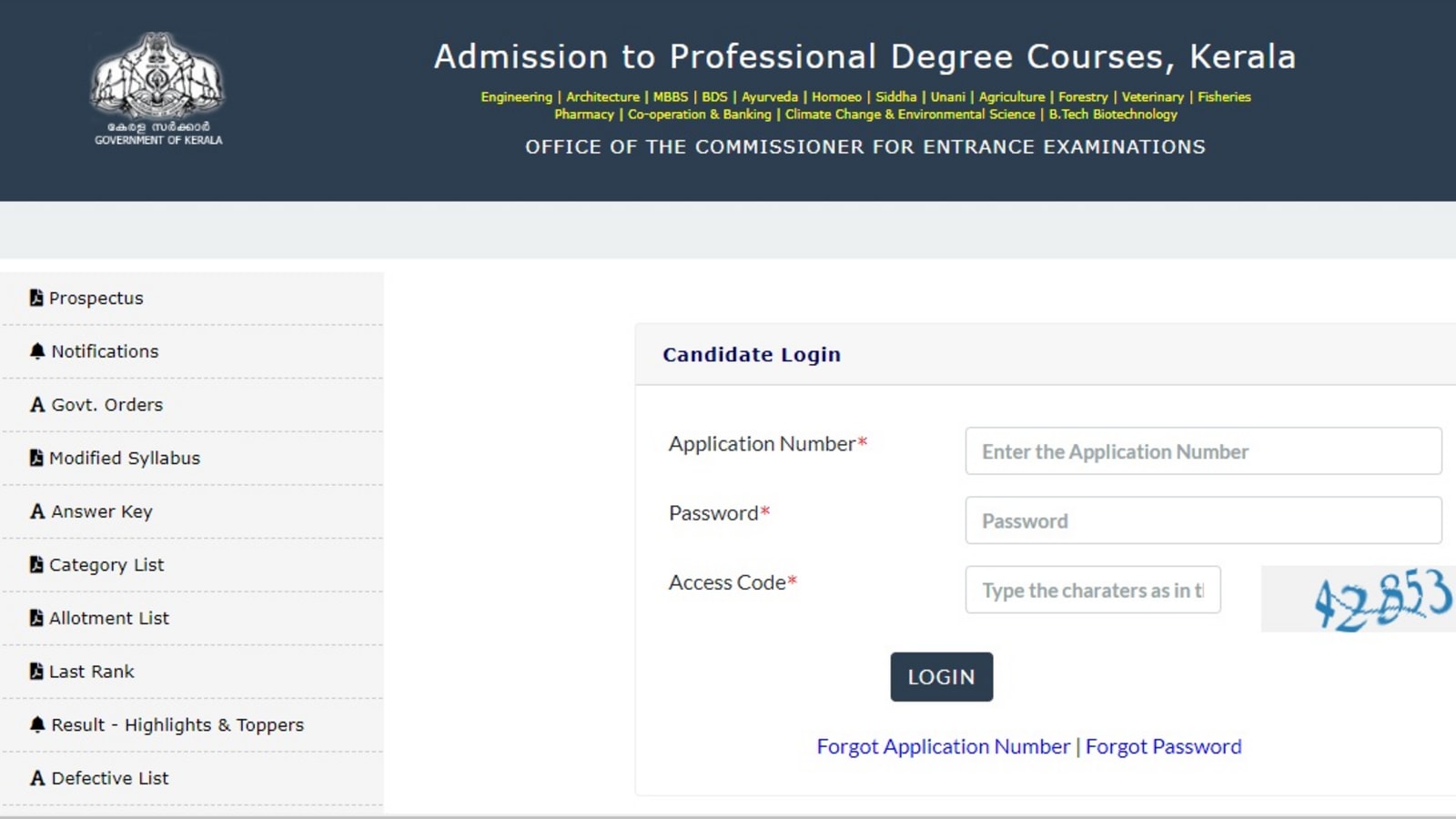Viewport: 1456px width, 819px height.
Task: Click the Access Code text field
Action: pyautogui.click(x=1092, y=590)
